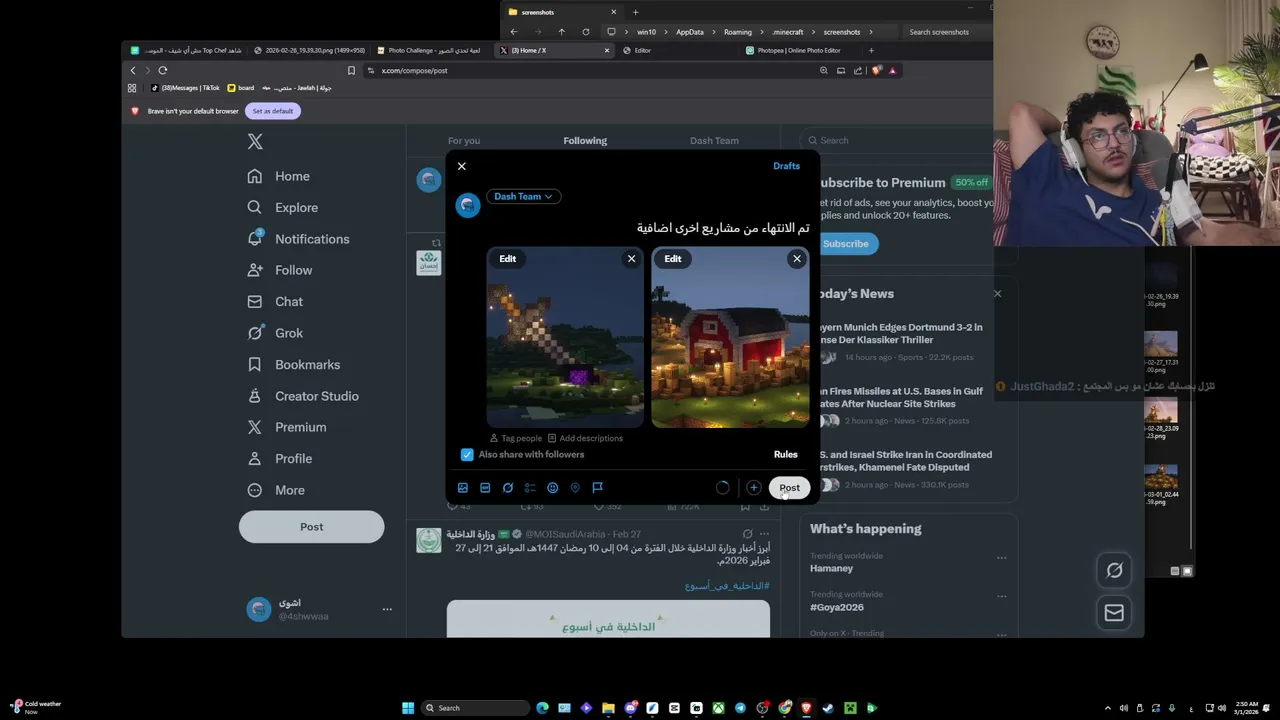Click the floating Grok button at bottom right
The height and width of the screenshot is (720, 1280).
click(1114, 570)
